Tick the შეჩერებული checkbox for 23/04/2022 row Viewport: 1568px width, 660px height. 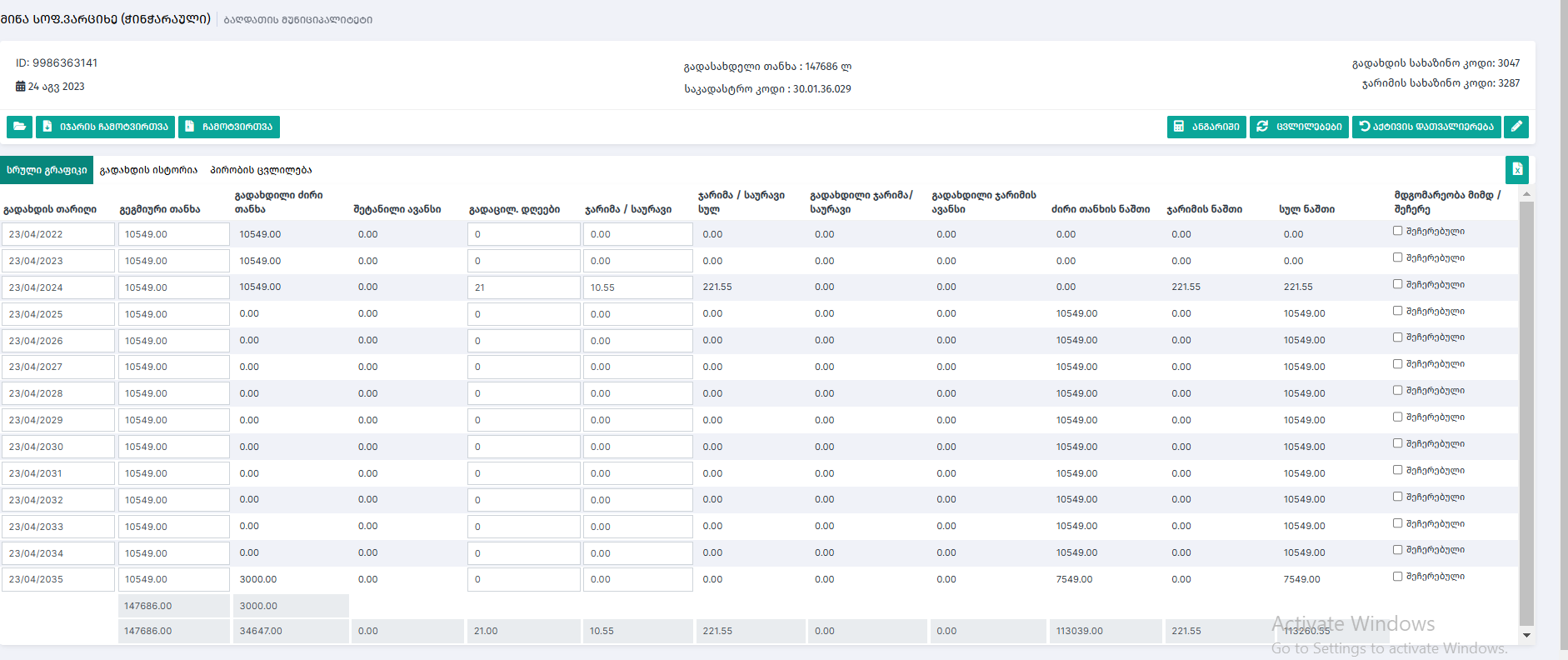pyautogui.click(x=1397, y=231)
